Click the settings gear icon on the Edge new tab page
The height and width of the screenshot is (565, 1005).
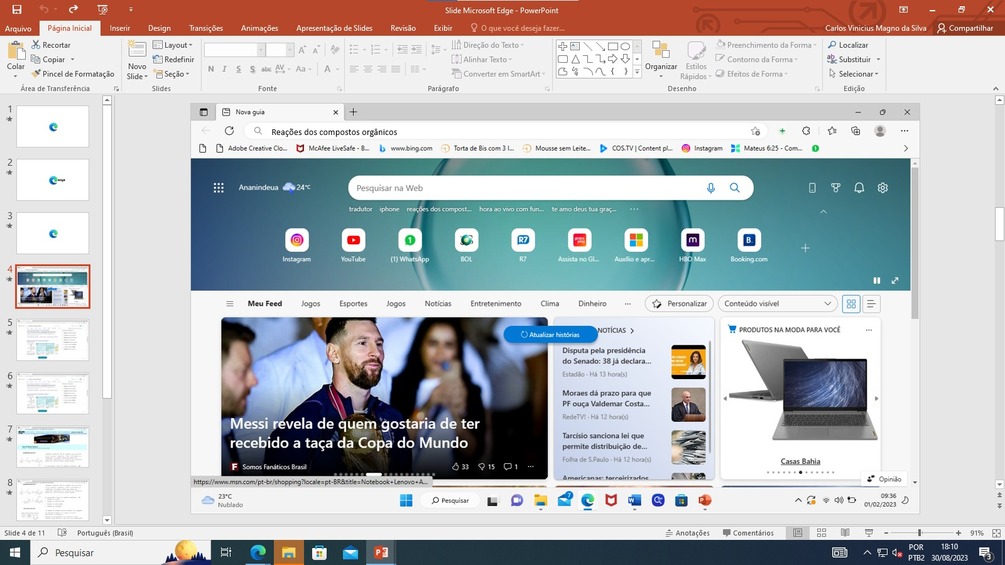[883, 188]
